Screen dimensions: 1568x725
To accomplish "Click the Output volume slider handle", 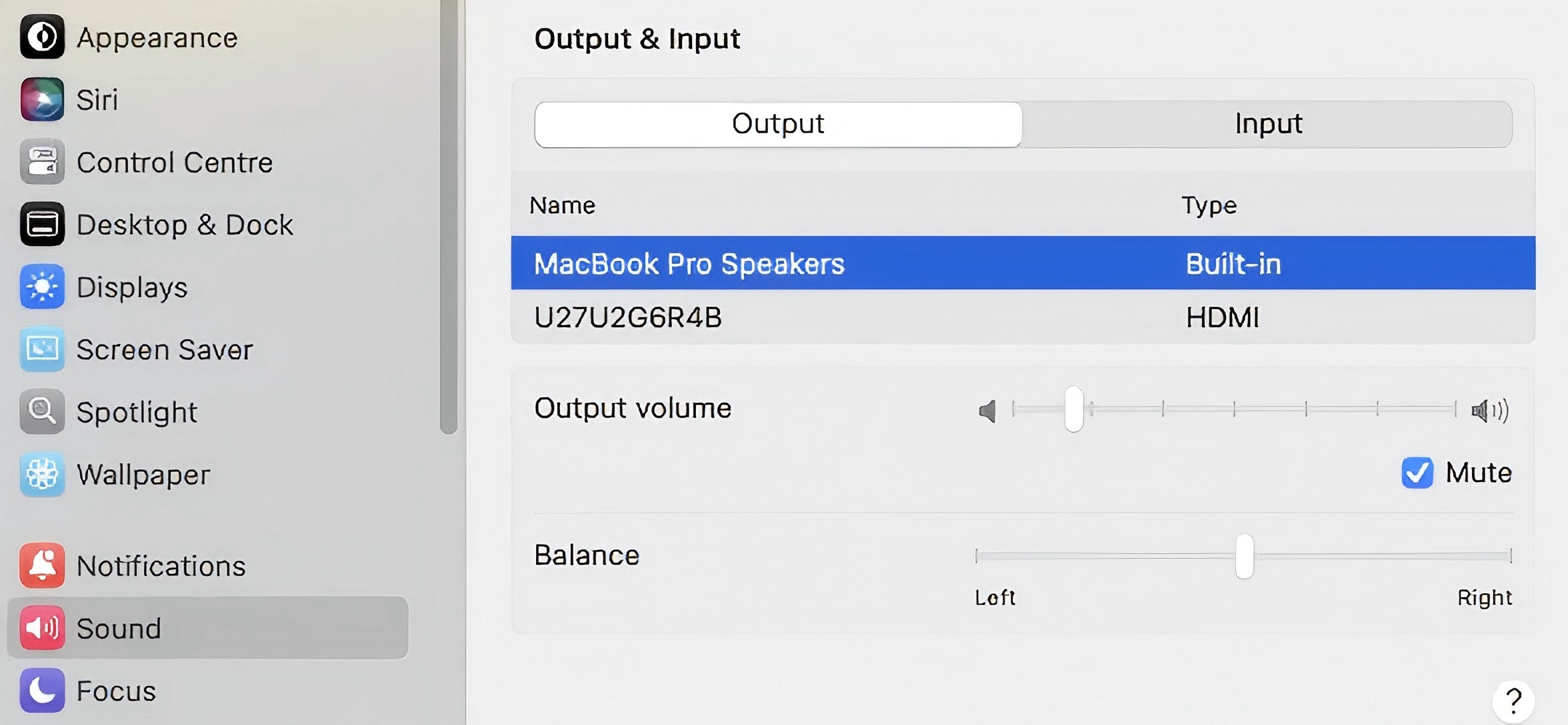I will [1074, 409].
